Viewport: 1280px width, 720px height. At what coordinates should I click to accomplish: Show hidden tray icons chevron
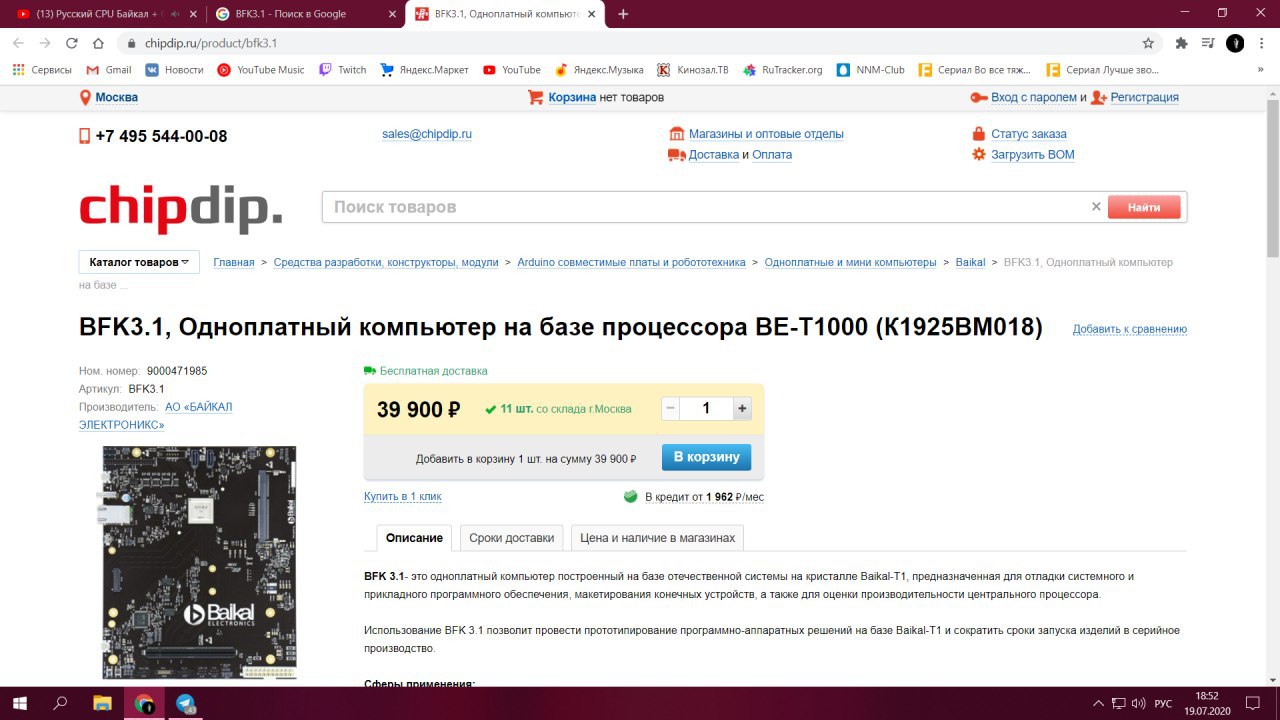1099,703
